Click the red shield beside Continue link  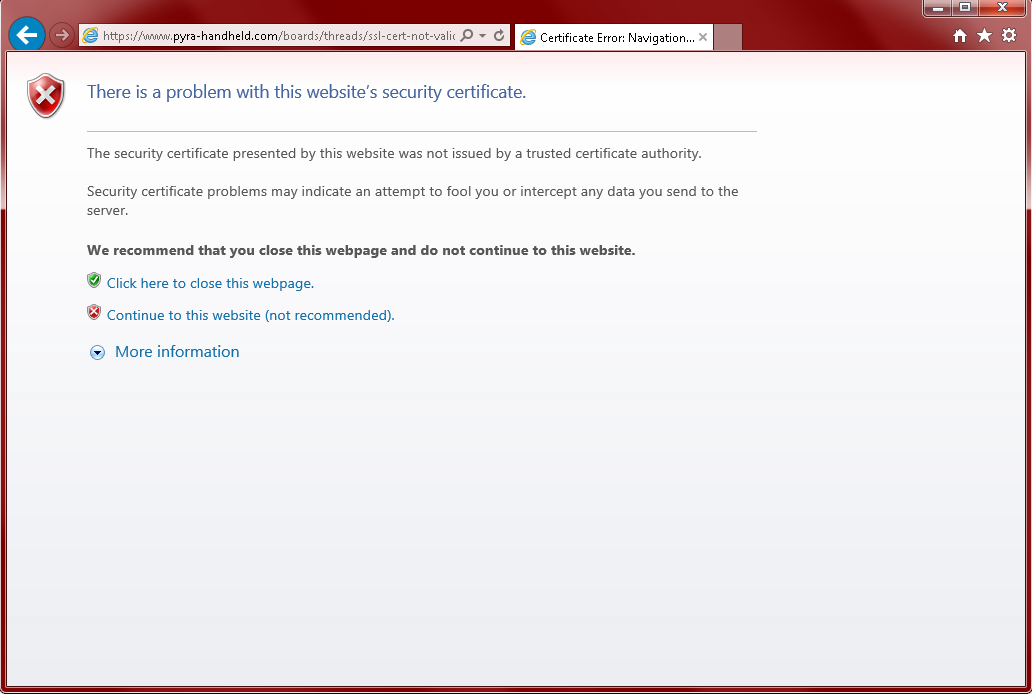tap(94, 313)
